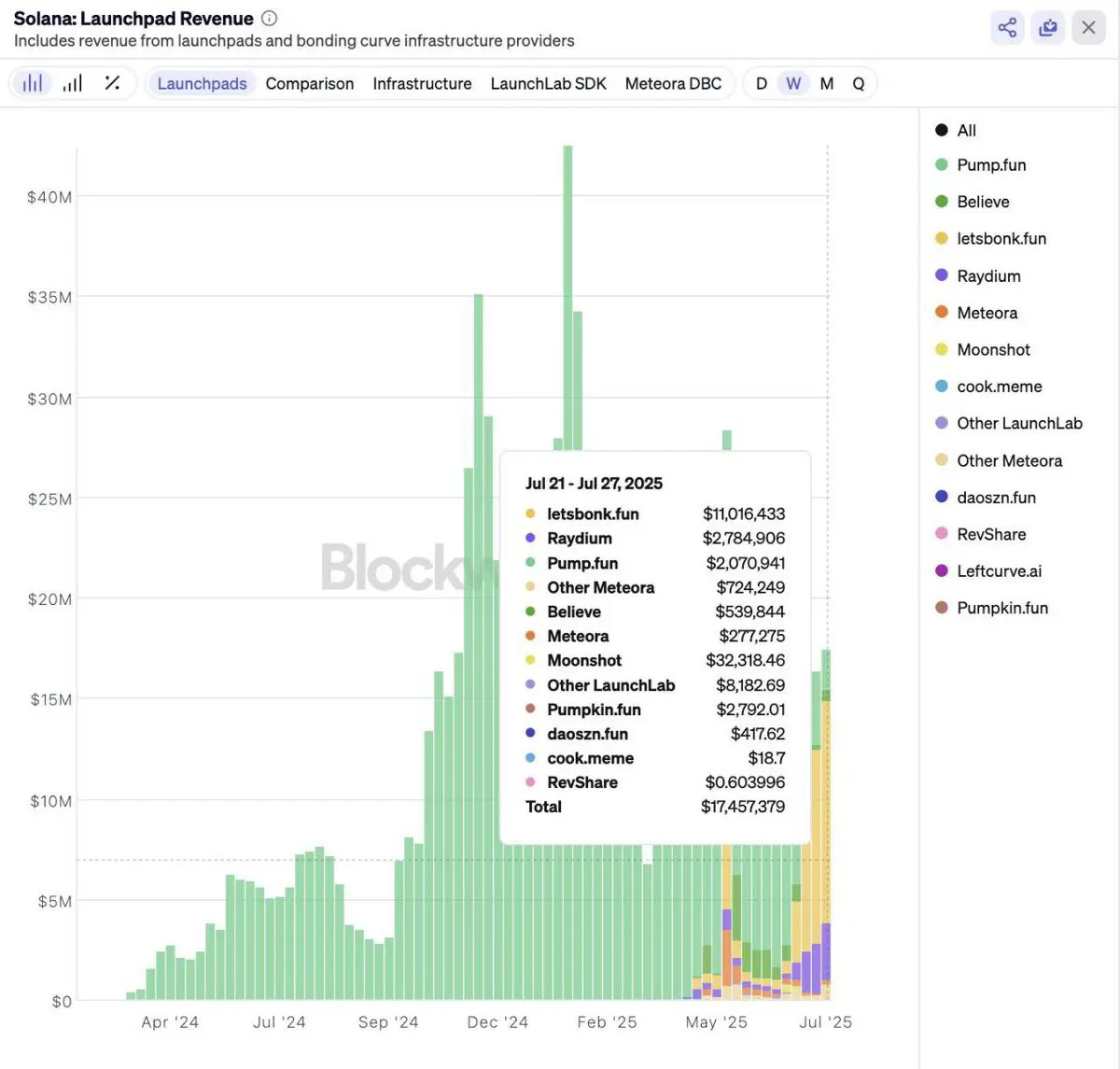Viewport: 1120px width, 1069px height.
Task: Click the info icon beside Launchpad Revenue title
Action: (269, 18)
